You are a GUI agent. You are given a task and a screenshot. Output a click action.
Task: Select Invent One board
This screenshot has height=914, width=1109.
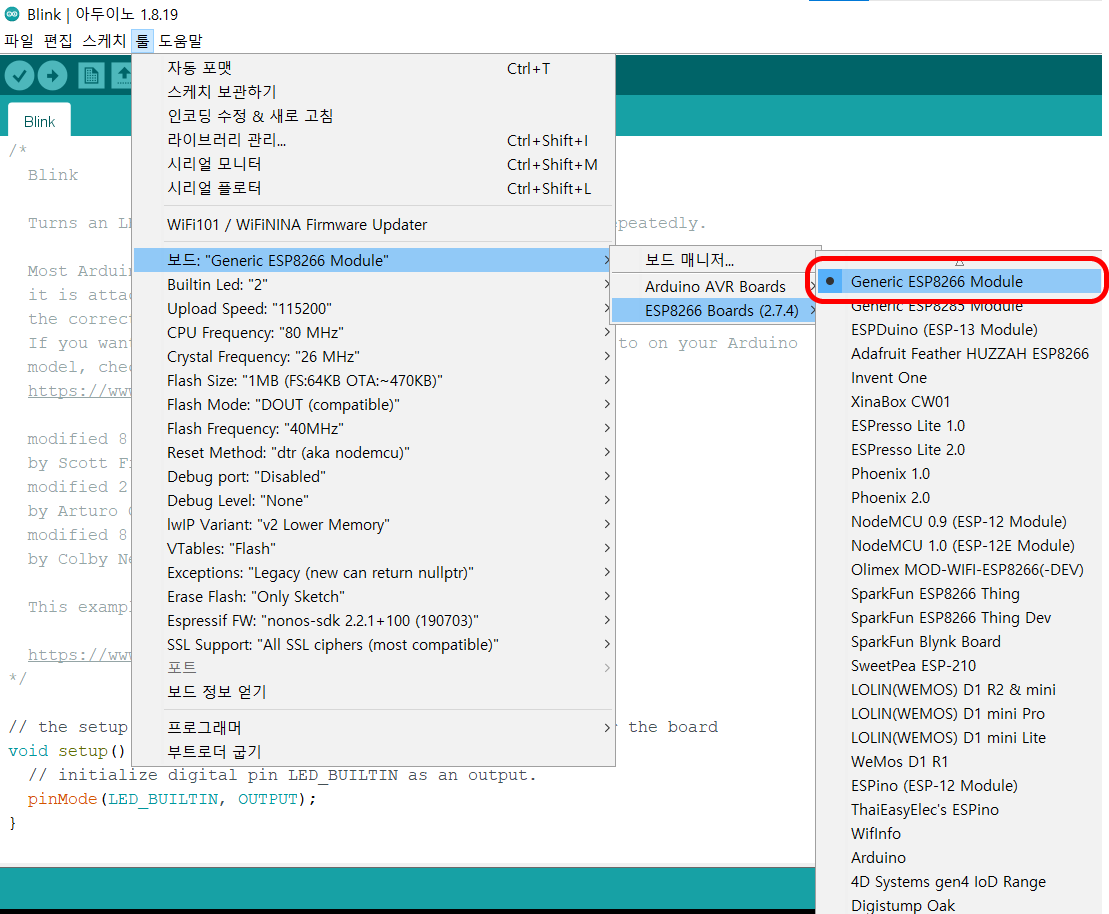(960, 378)
